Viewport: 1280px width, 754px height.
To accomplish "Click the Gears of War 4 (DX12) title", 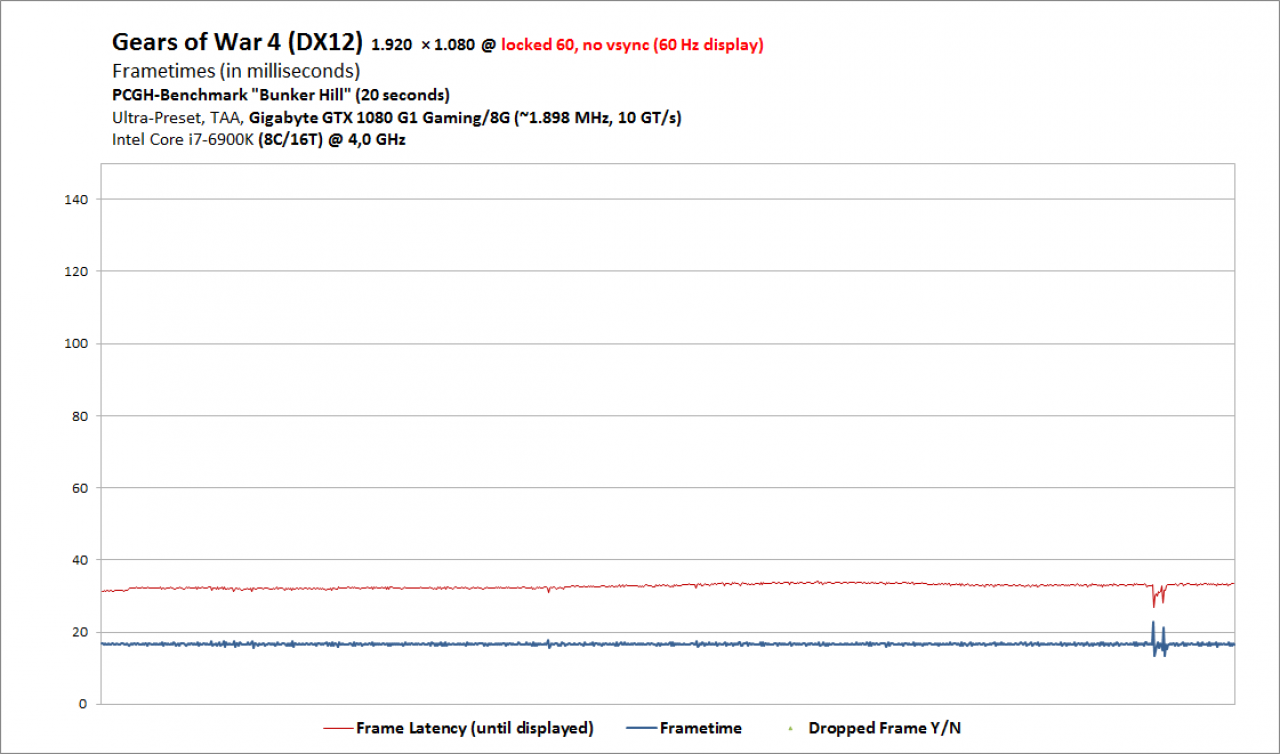I will (x=237, y=42).
